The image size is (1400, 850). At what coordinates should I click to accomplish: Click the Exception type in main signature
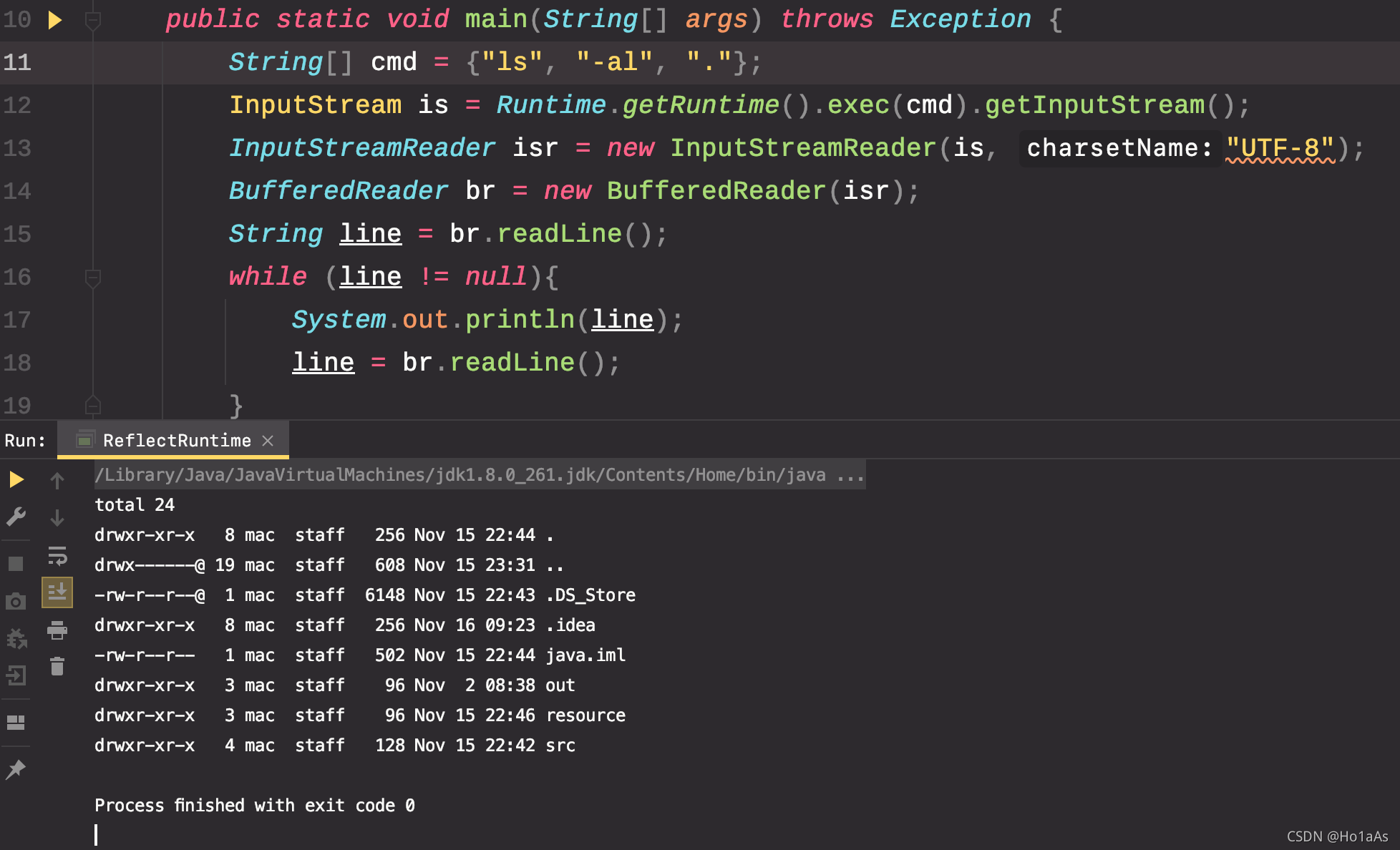coord(961,19)
